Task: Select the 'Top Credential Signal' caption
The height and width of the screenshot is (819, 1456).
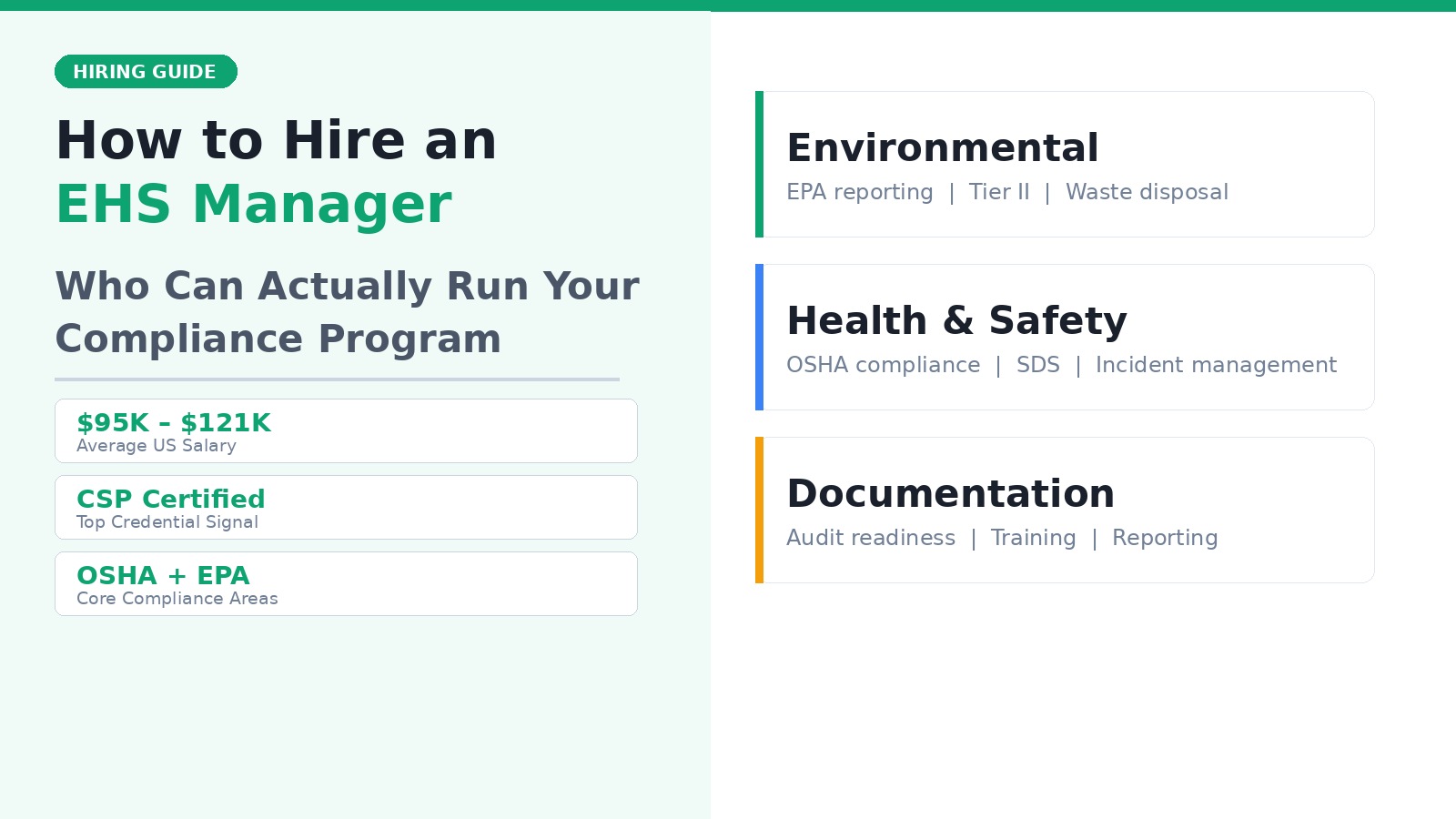Action: click(x=167, y=522)
